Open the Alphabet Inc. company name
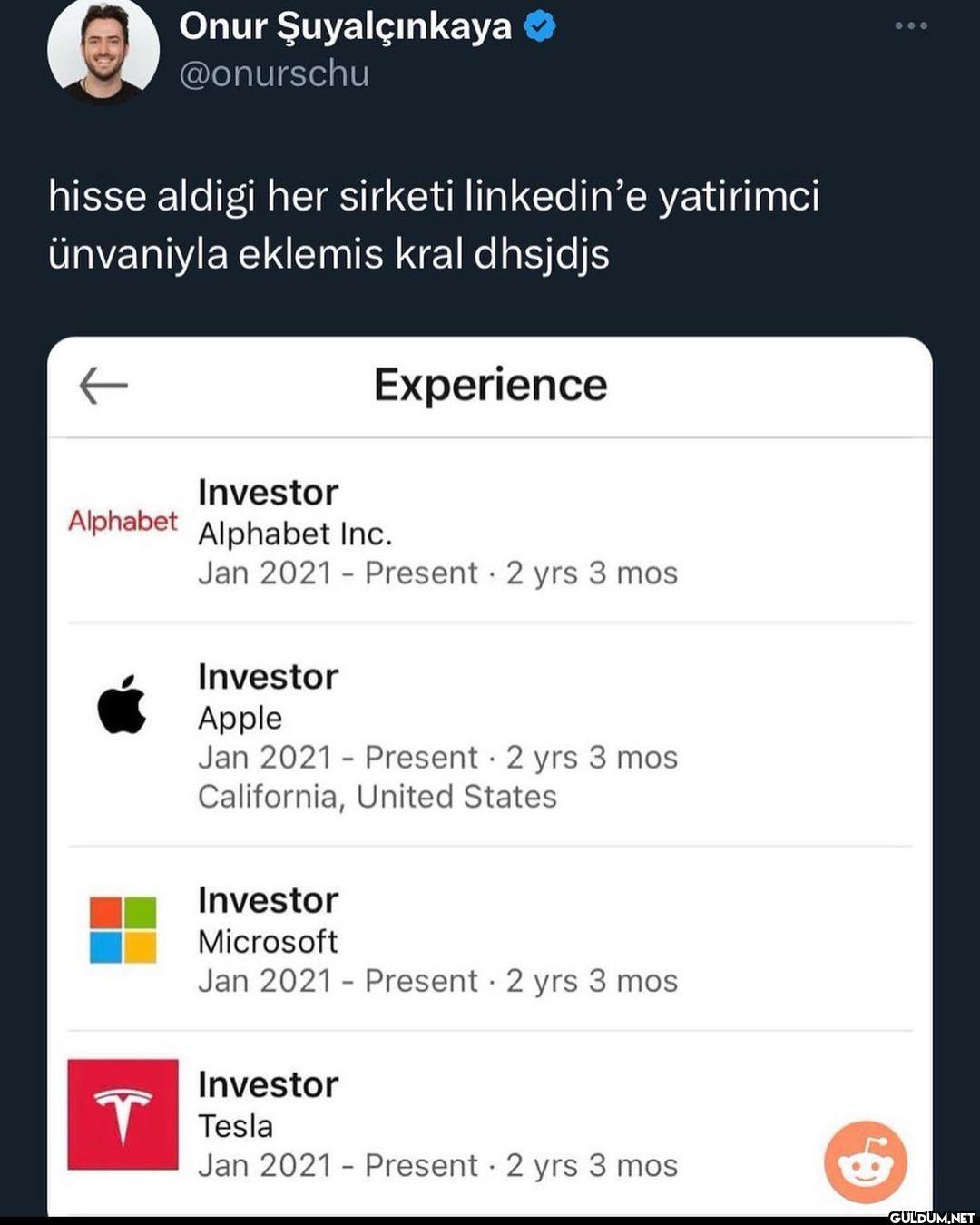 click(295, 534)
